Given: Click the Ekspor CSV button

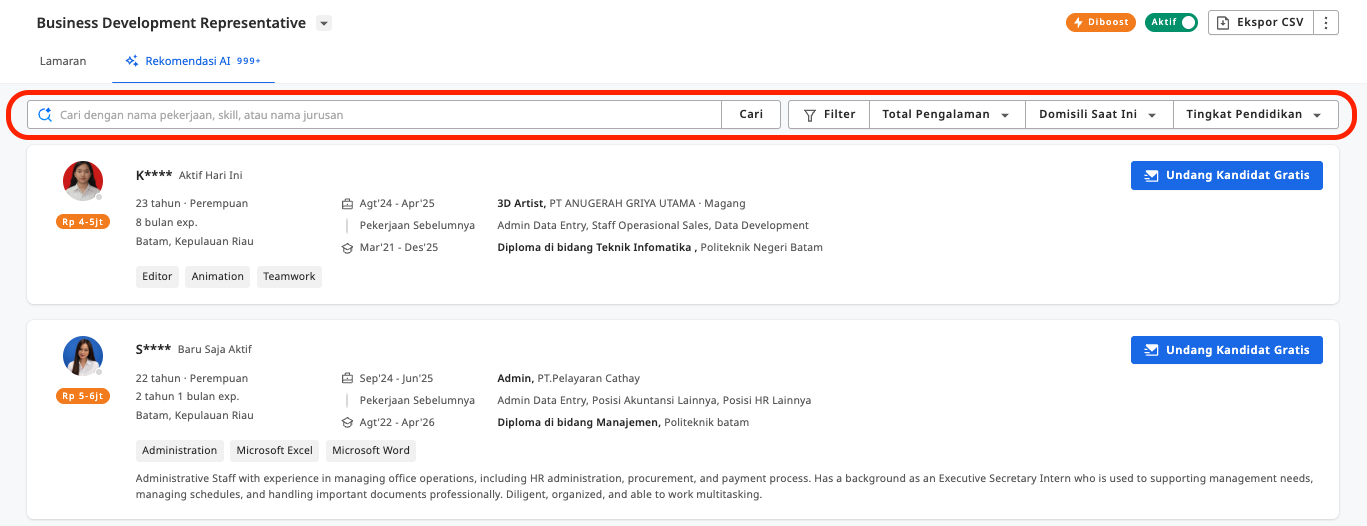Looking at the screenshot, I should pos(1261,22).
